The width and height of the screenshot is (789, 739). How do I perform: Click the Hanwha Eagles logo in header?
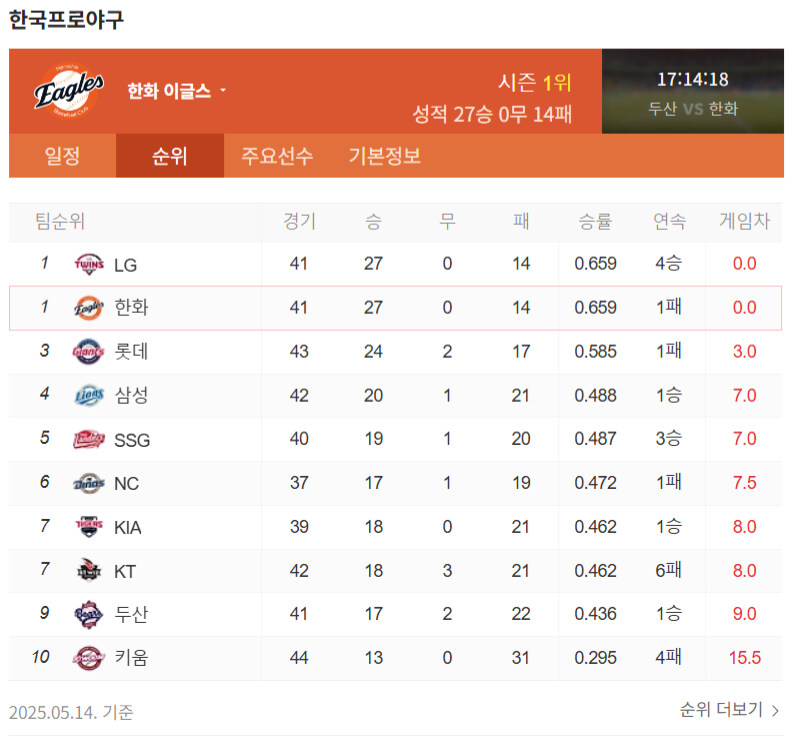coord(69,91)
